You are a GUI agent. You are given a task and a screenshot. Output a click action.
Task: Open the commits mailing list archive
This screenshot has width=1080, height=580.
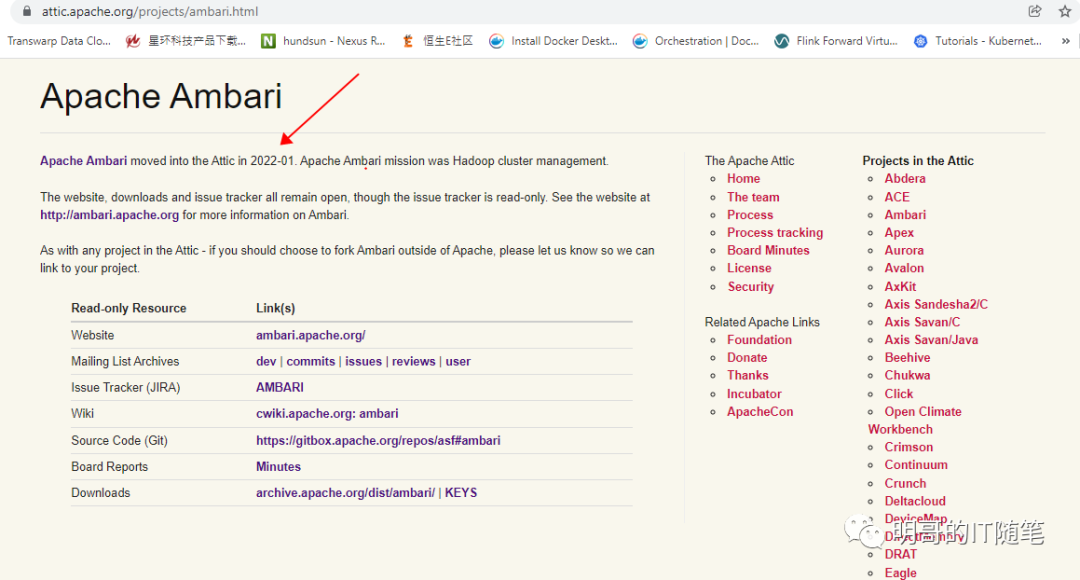click(311, 362)
